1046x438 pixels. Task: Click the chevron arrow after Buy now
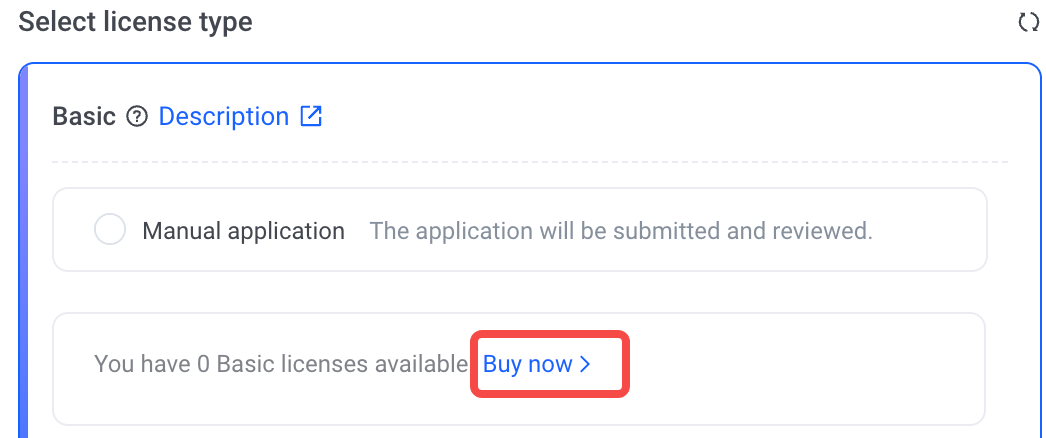[x=586, y=364]
